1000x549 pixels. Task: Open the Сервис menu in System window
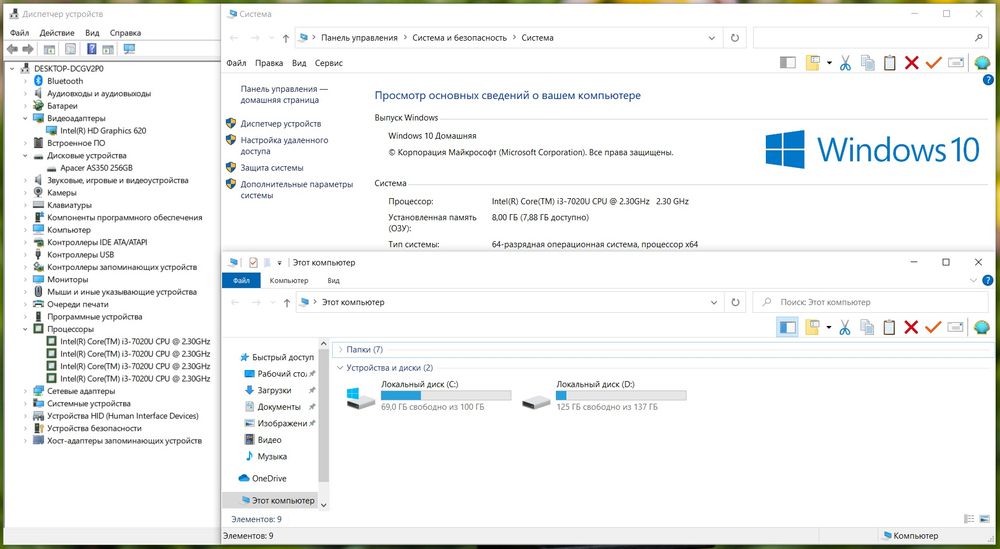(328, 63)
